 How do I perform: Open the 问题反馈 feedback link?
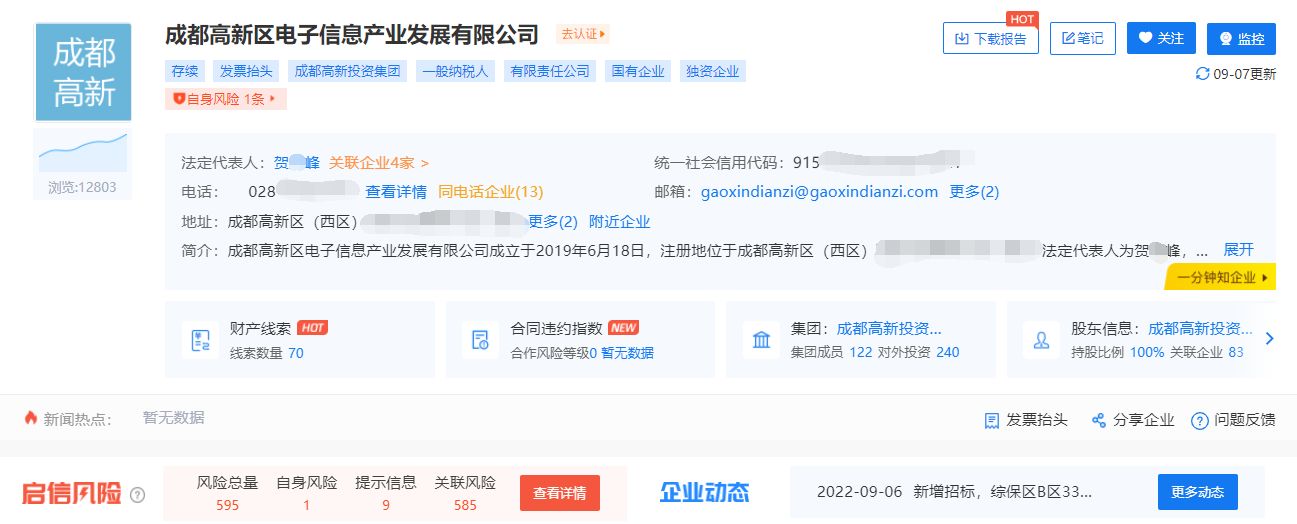pyautogui.click(x=1233, y=420)
